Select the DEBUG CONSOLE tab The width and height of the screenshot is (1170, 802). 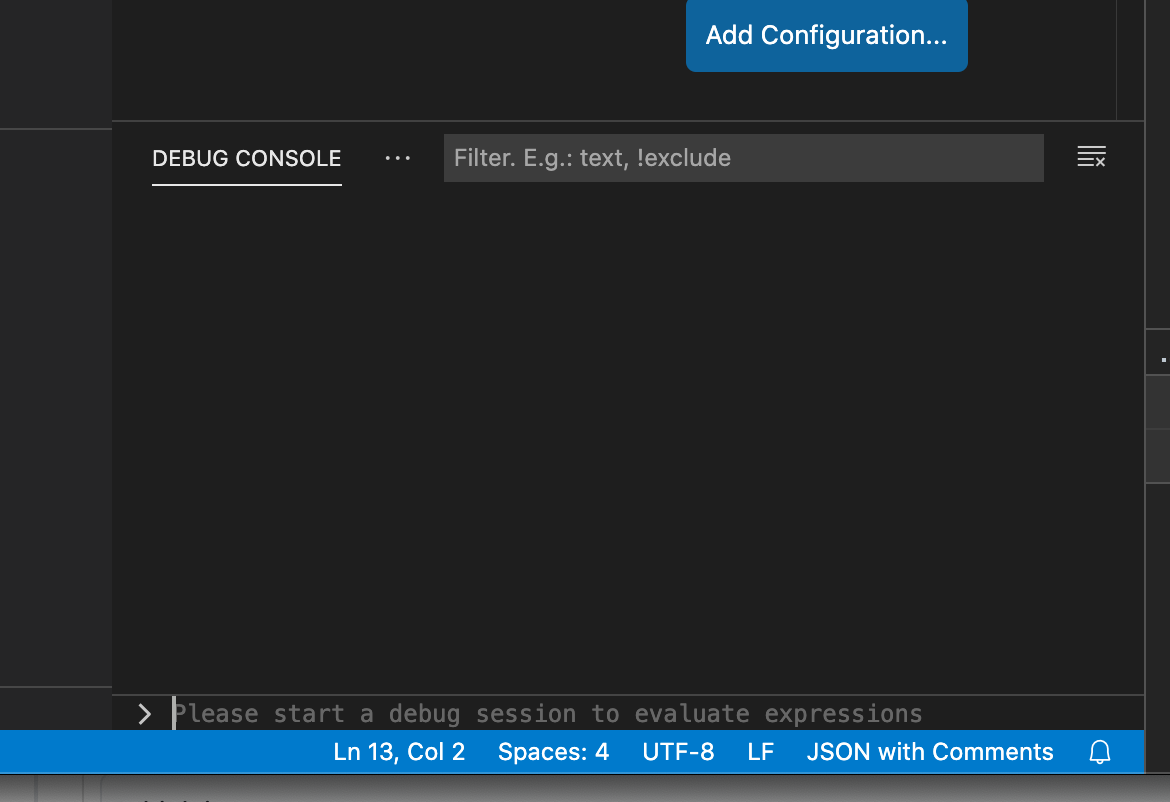point(246,158)
